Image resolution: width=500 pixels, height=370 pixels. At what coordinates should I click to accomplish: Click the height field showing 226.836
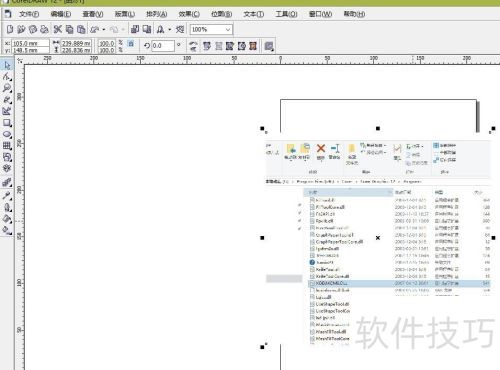click(76, 50)
